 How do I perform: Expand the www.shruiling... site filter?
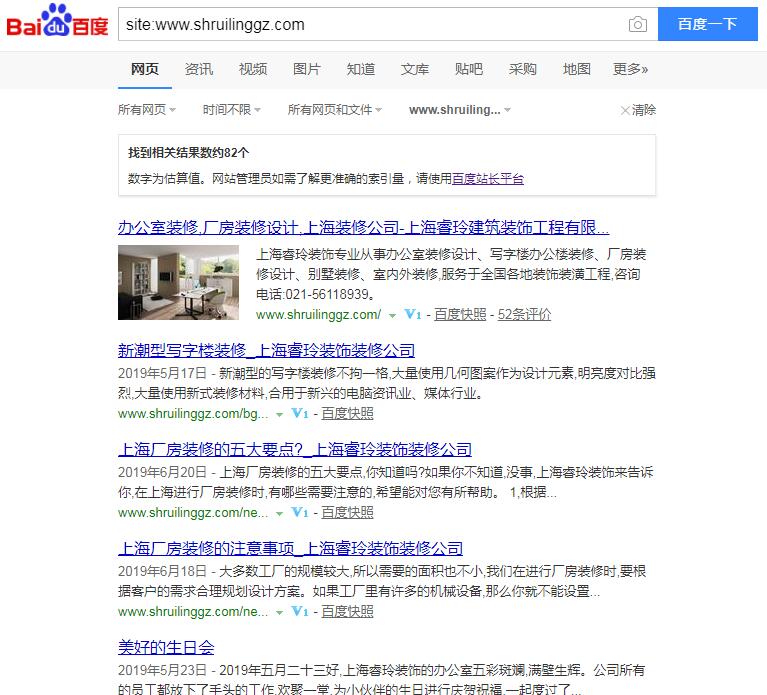460,110
